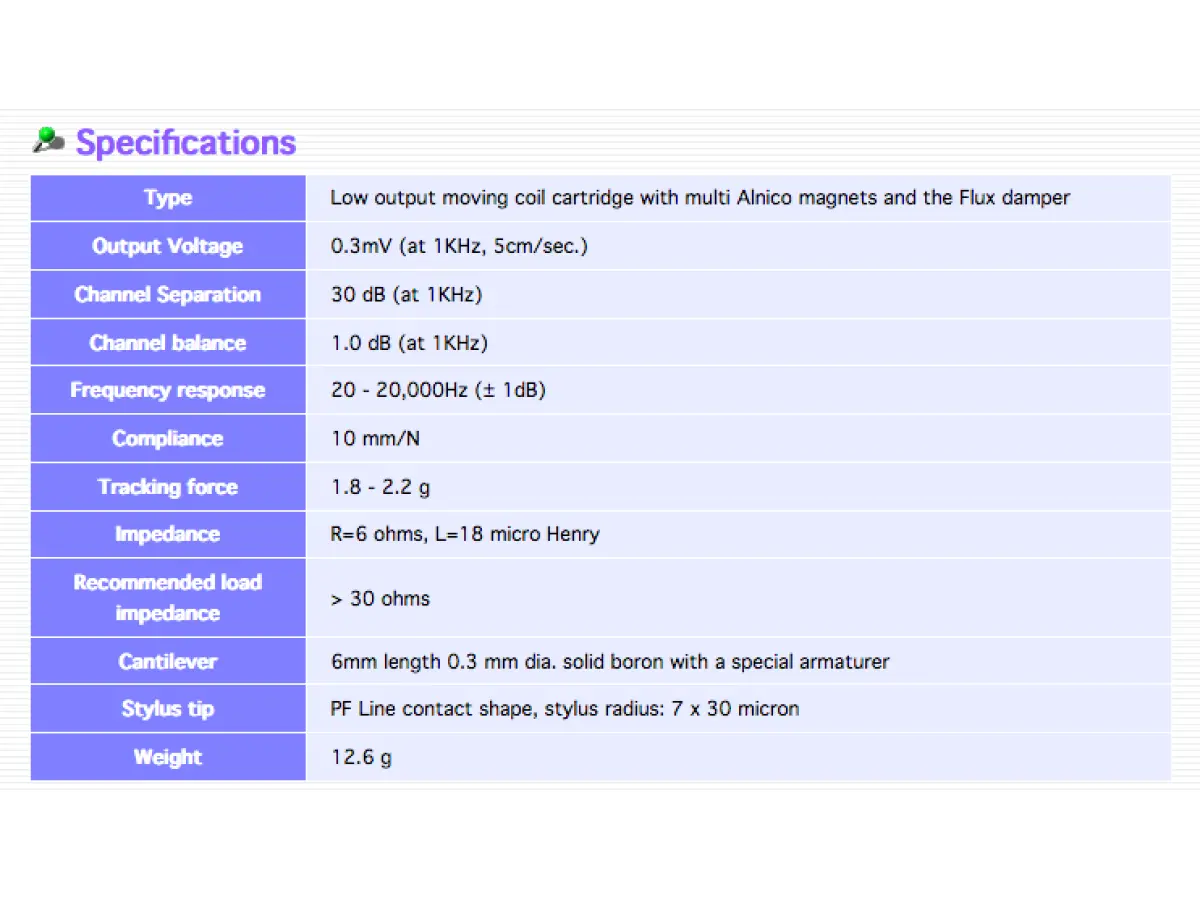This screenshot has width=1200, height=900.
Task: Select the Stylus tip label
Action: point(168,709)
